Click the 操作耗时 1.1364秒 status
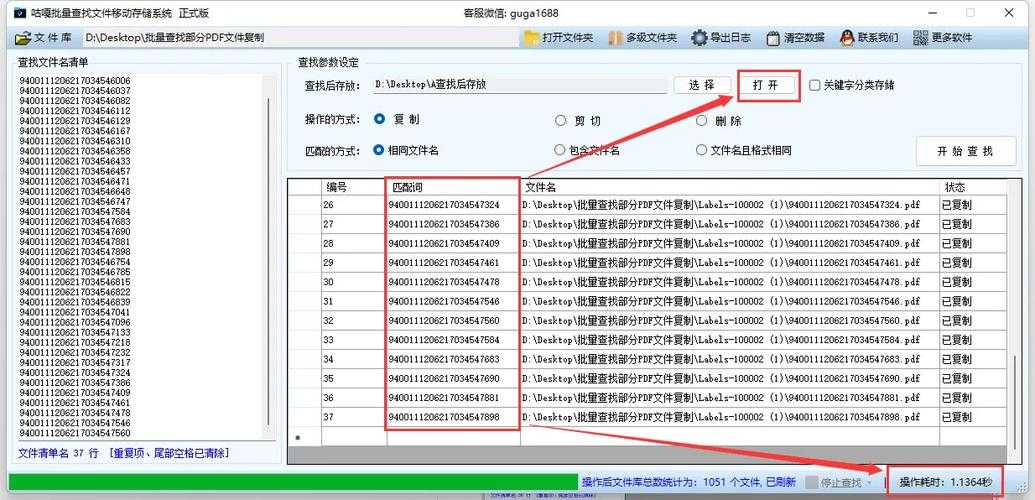 tap(945, 482)
